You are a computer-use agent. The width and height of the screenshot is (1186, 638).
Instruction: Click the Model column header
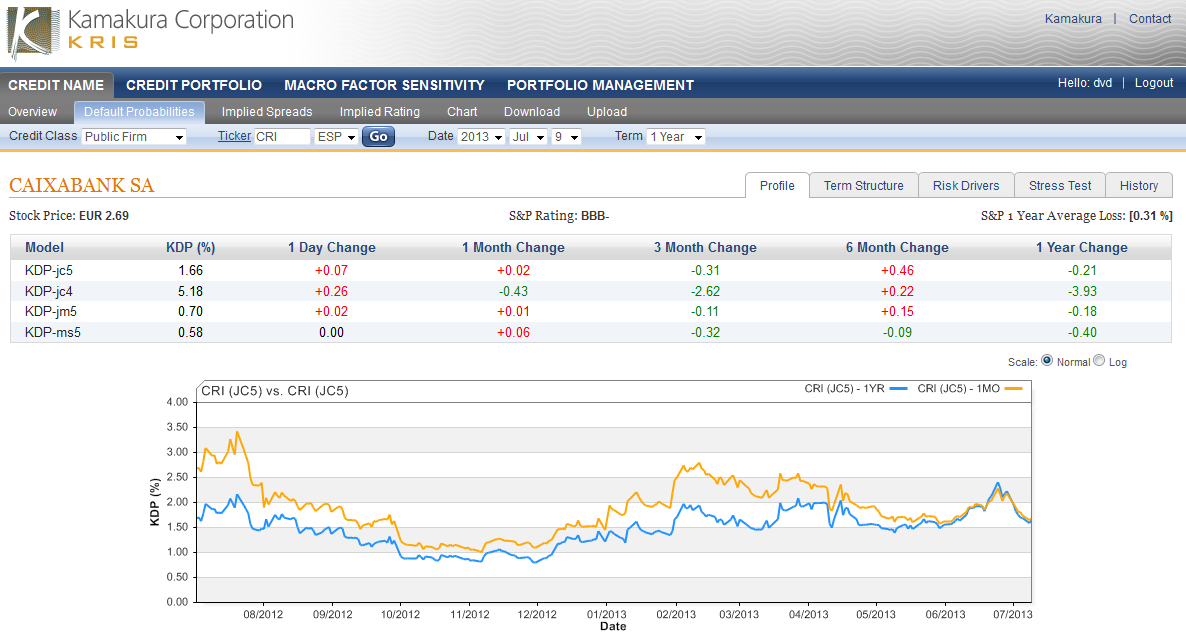(x=44, y=247)
